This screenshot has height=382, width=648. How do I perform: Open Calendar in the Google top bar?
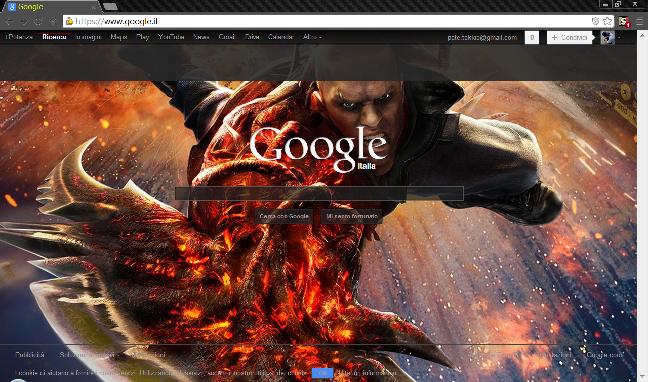tap(281, 37)
